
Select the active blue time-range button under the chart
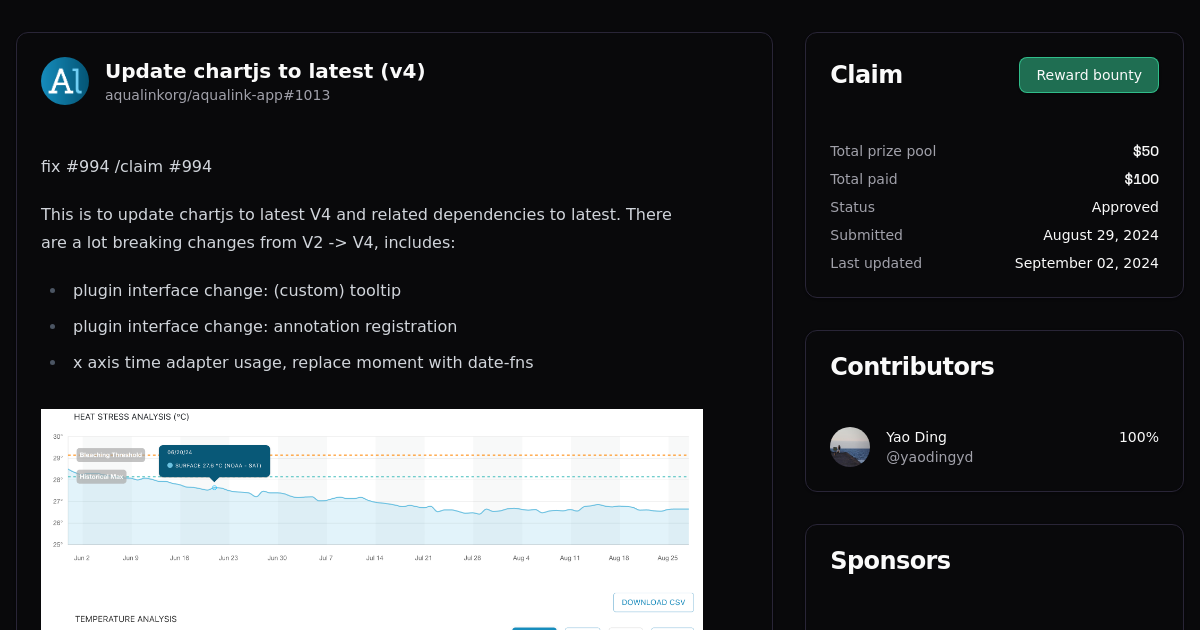tap(535, 628)
